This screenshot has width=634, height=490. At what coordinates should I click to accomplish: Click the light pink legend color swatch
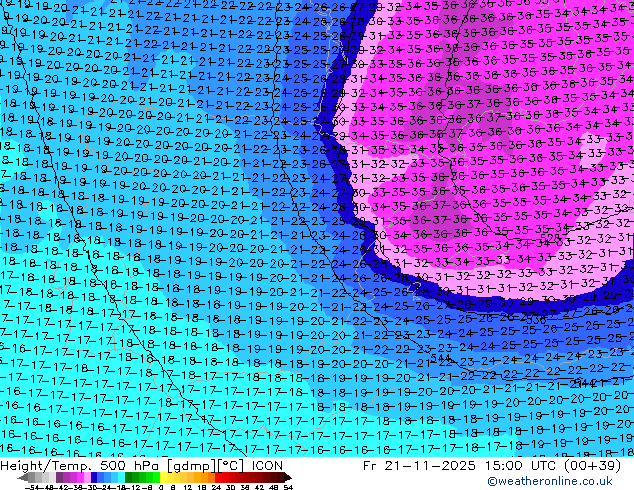click(87, 477)
